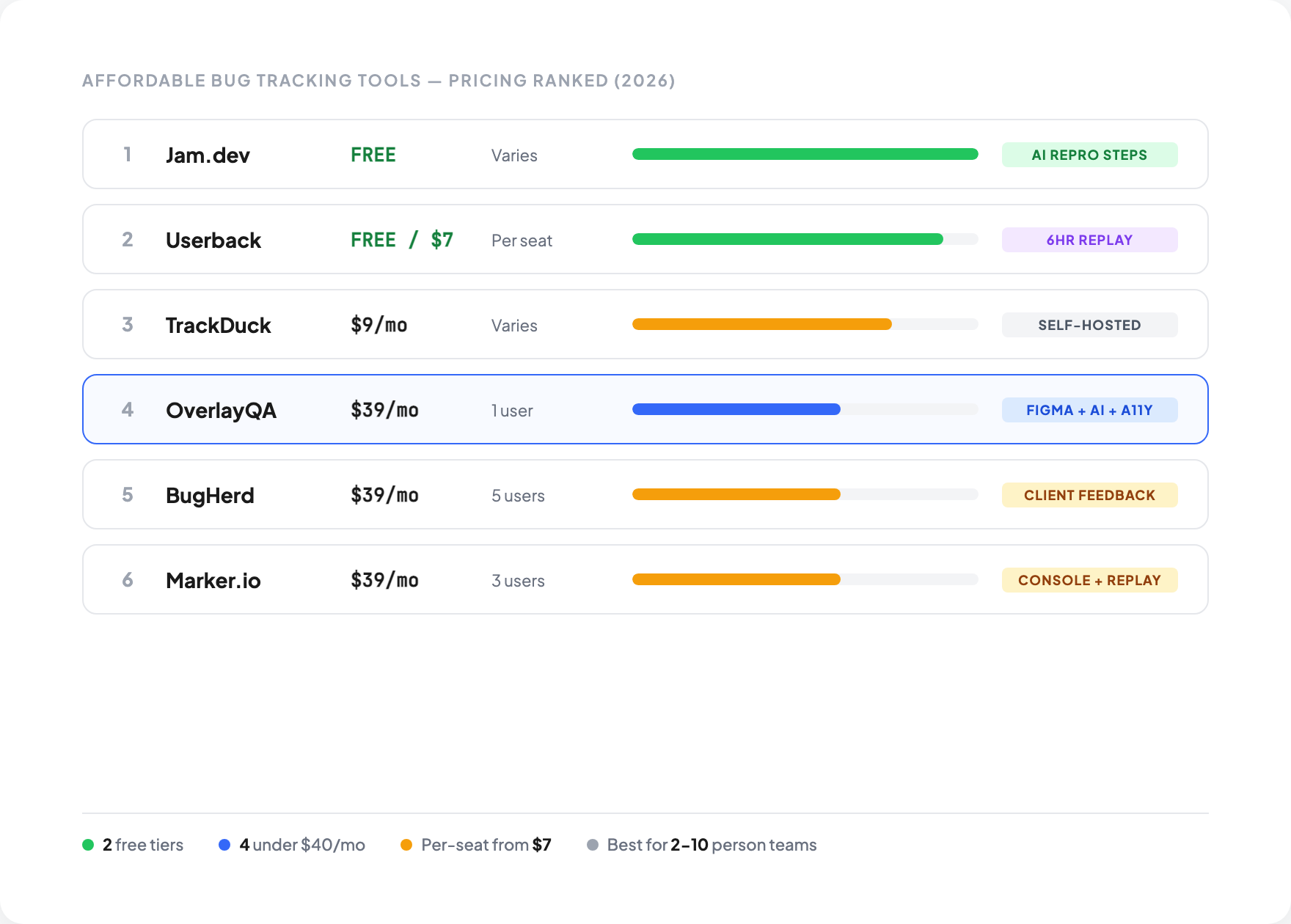Screen dimensions: 1291x924
Task: Select the BugHerd tool name
Action: pyautogui.click(x=210, y=495)
